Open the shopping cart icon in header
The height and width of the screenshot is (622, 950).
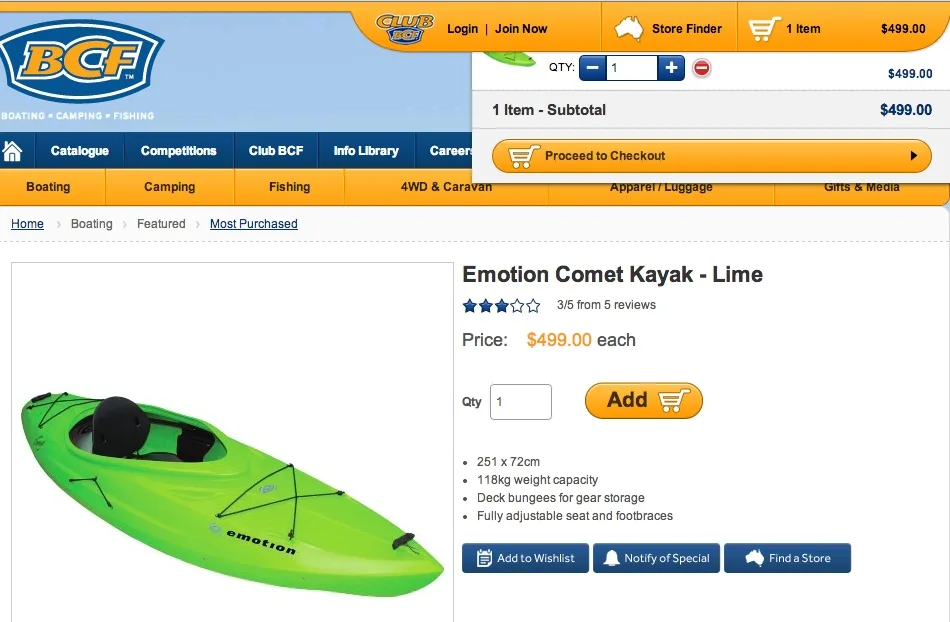click(x=764, y=29)
